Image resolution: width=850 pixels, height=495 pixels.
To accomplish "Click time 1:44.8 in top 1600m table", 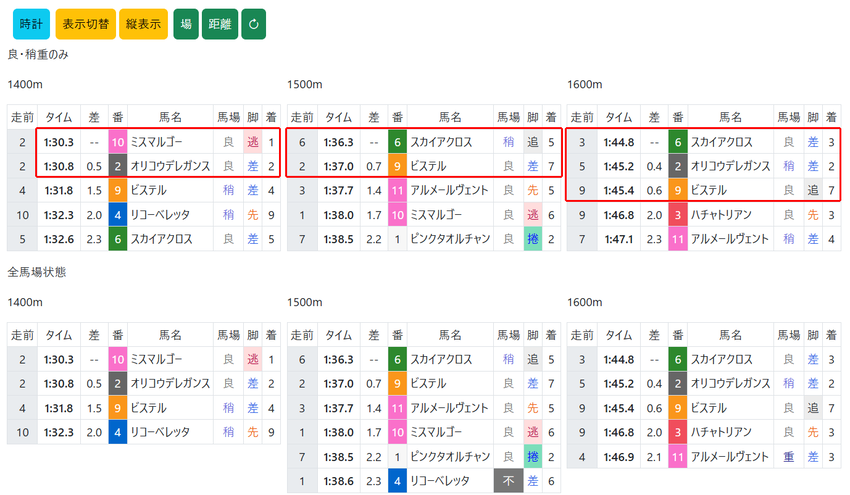I will 619,142.
